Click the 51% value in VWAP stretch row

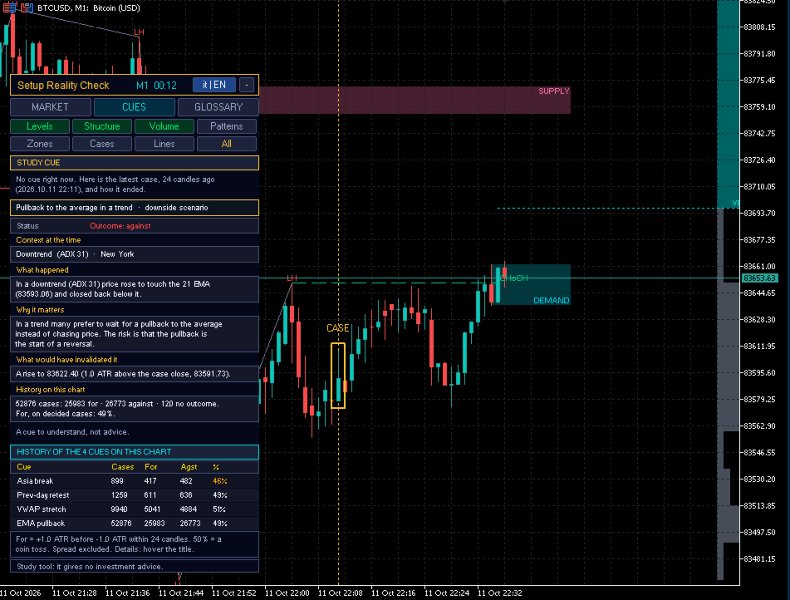[220, 509]
